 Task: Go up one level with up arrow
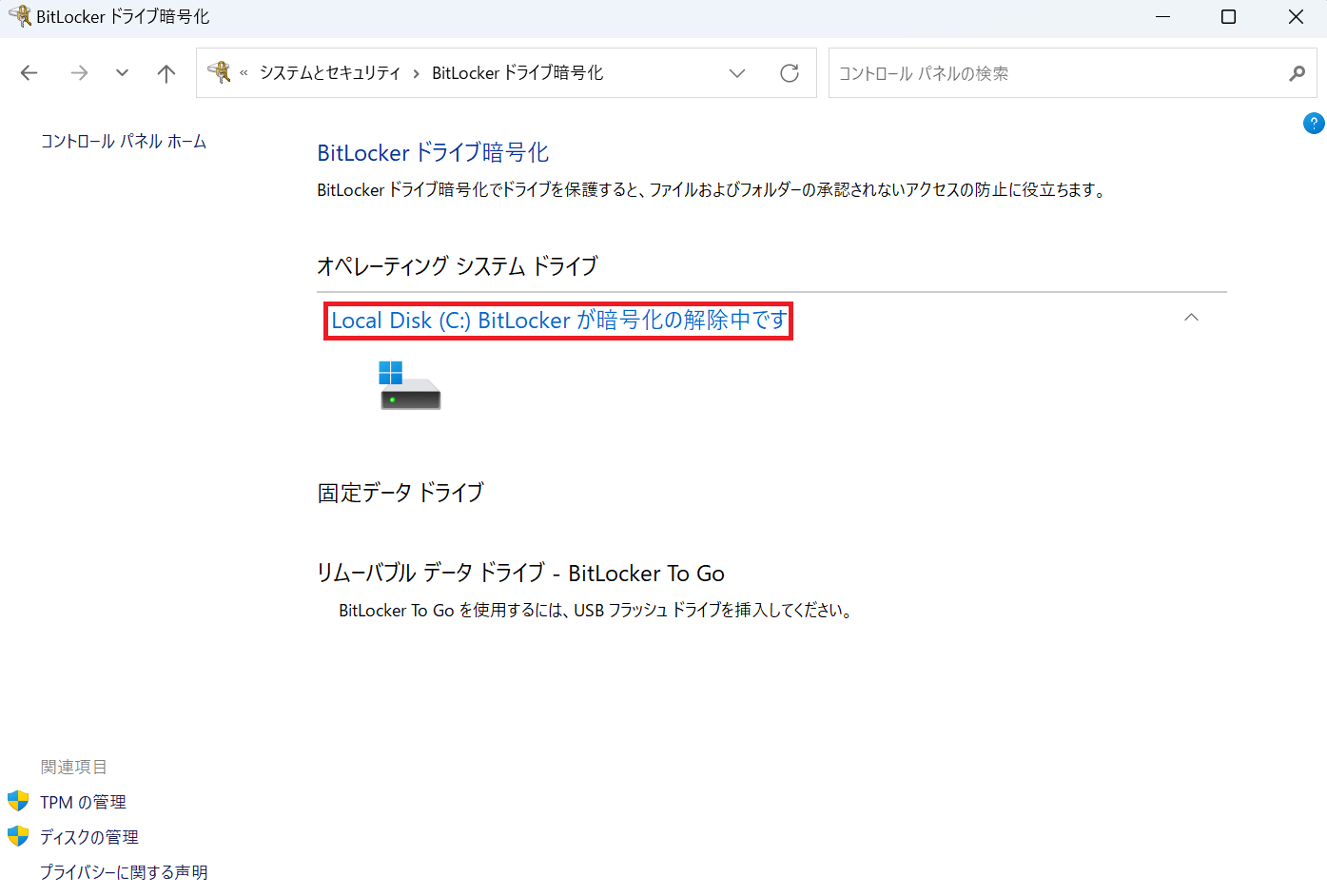click(x=166, y=73)
